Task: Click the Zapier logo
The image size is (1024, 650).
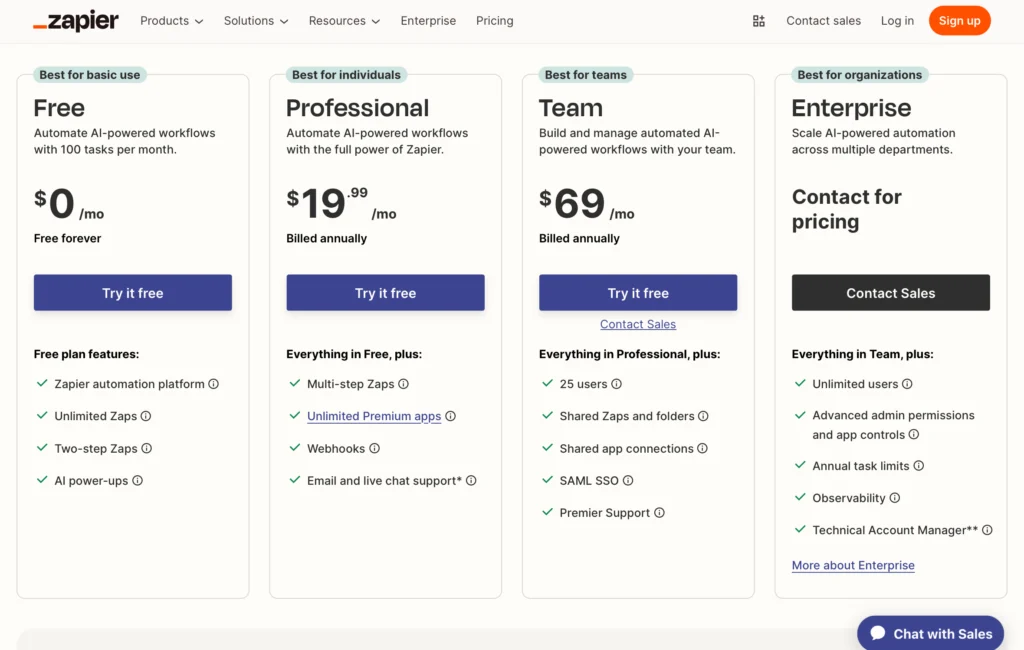Action: tap(76, 21)
